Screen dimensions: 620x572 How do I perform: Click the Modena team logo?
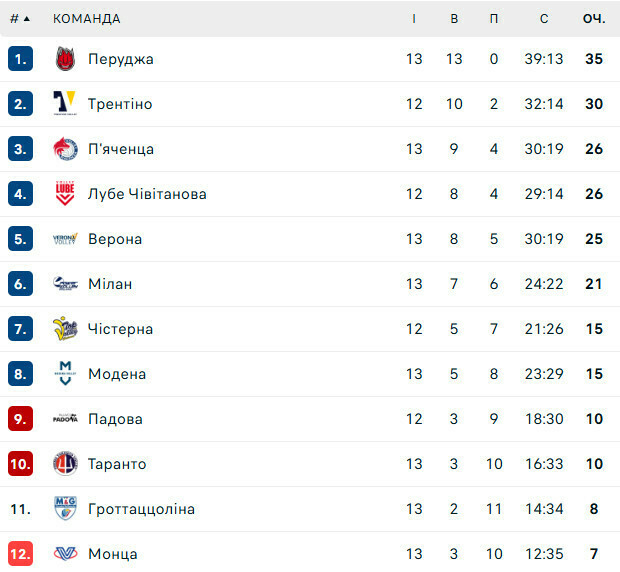click(x=65, y=374)
